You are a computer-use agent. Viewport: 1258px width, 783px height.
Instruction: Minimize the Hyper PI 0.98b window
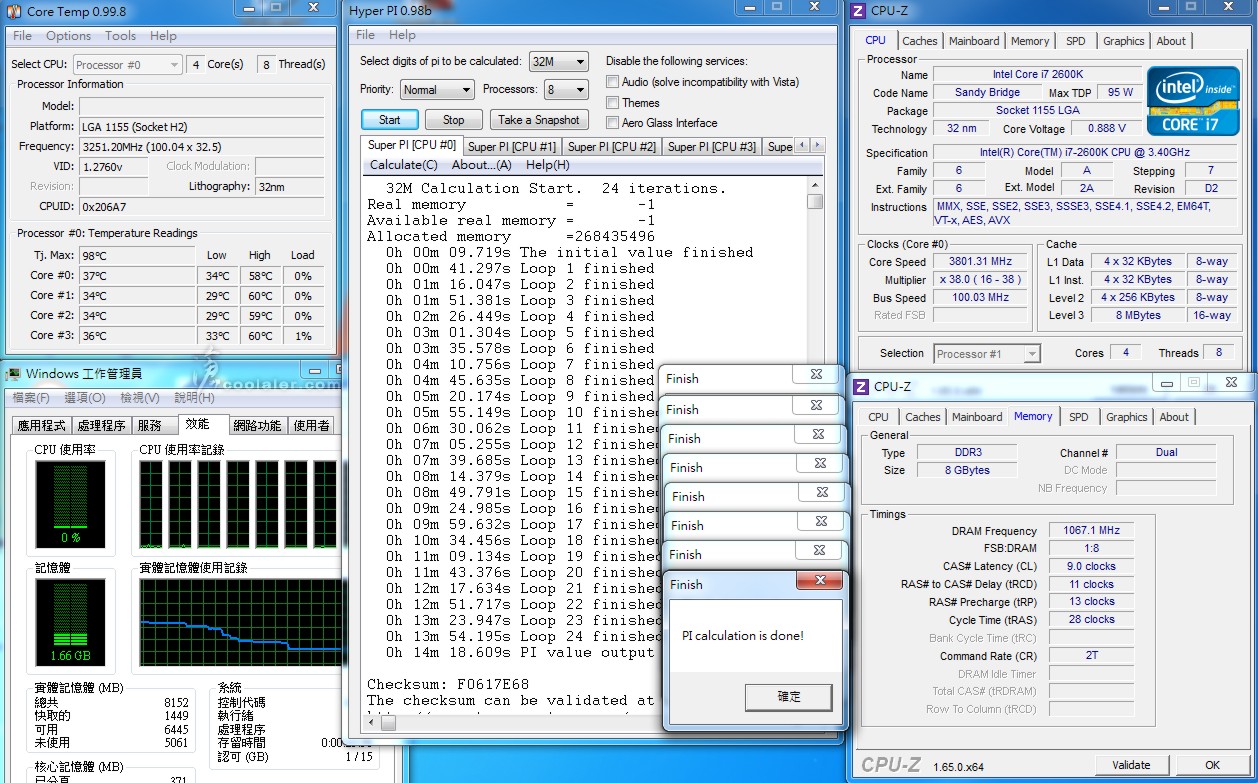pyautogui.click(x=750, y=8)
